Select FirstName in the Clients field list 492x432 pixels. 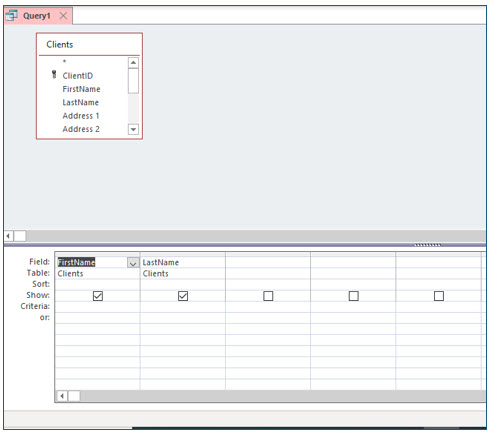click(x=81, y=89)
